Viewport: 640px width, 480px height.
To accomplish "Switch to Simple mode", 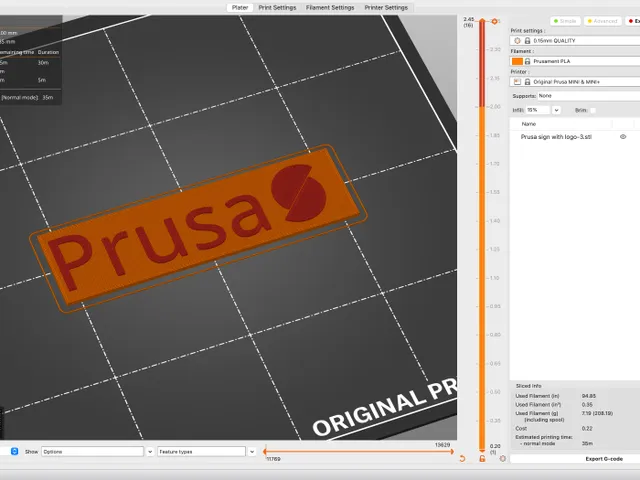I will (565, 21).
